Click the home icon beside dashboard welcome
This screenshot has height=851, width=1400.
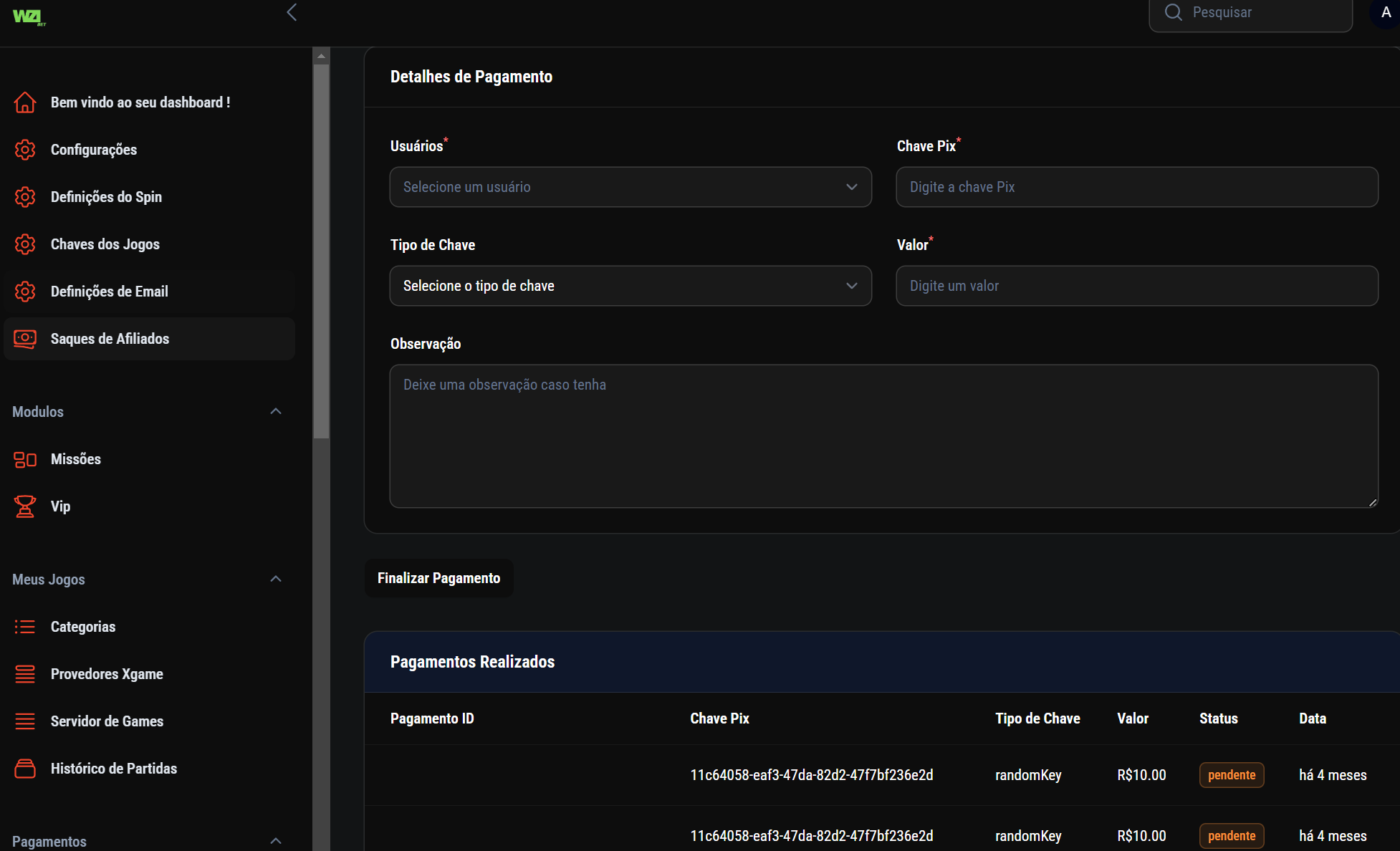(x=25, y=102)
